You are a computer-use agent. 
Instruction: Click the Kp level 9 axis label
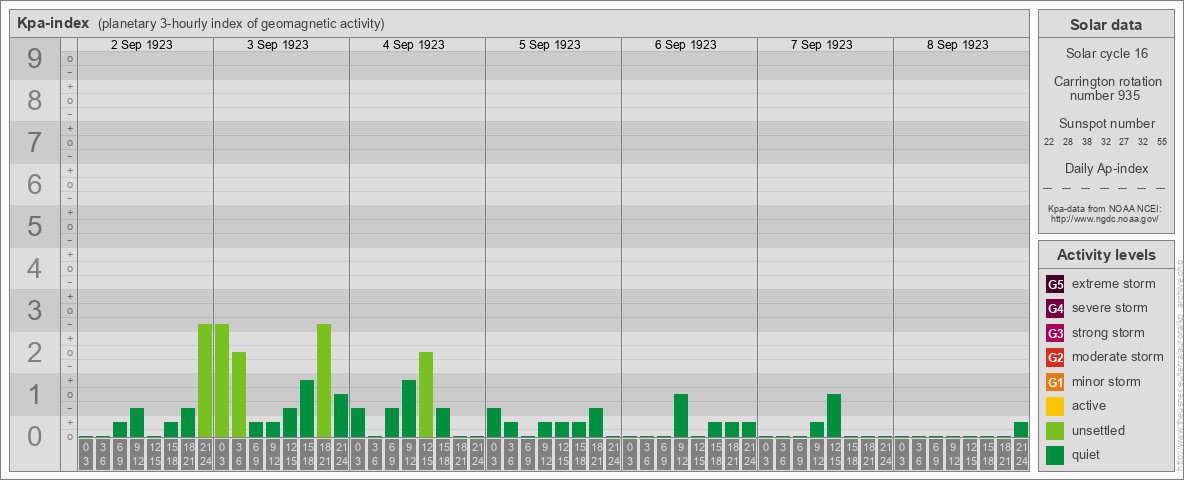click(x=35, y=60)
